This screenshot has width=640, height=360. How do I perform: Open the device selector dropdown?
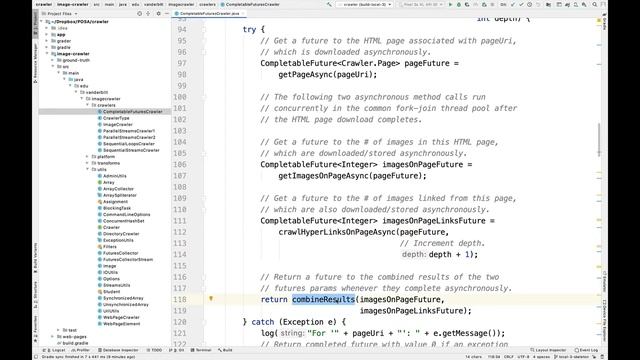point(420,4)
